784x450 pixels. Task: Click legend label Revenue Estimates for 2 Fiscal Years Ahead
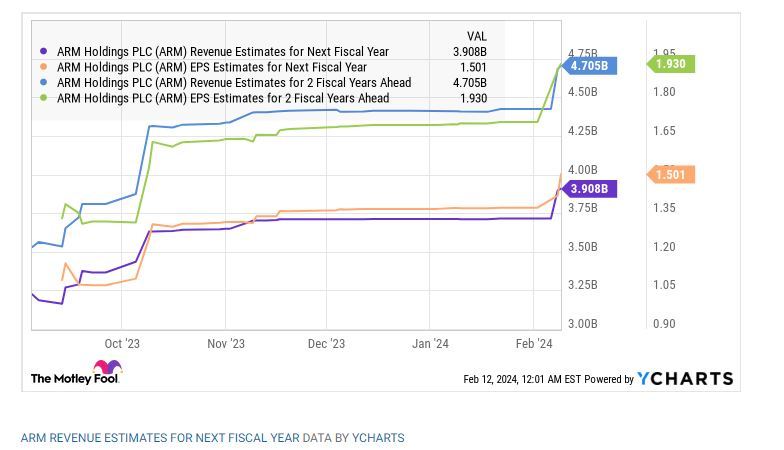(x=234, y=83)
